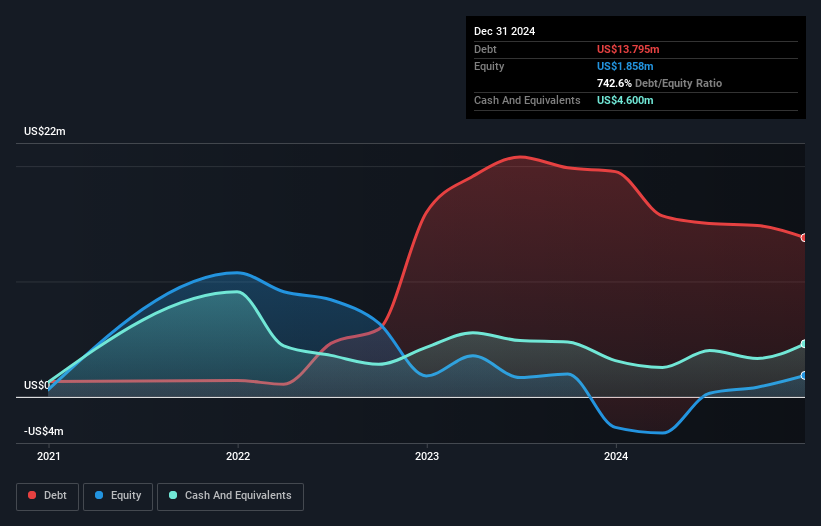Click the US$13.795m debt value
821x526 pixels.
(628, 49)
